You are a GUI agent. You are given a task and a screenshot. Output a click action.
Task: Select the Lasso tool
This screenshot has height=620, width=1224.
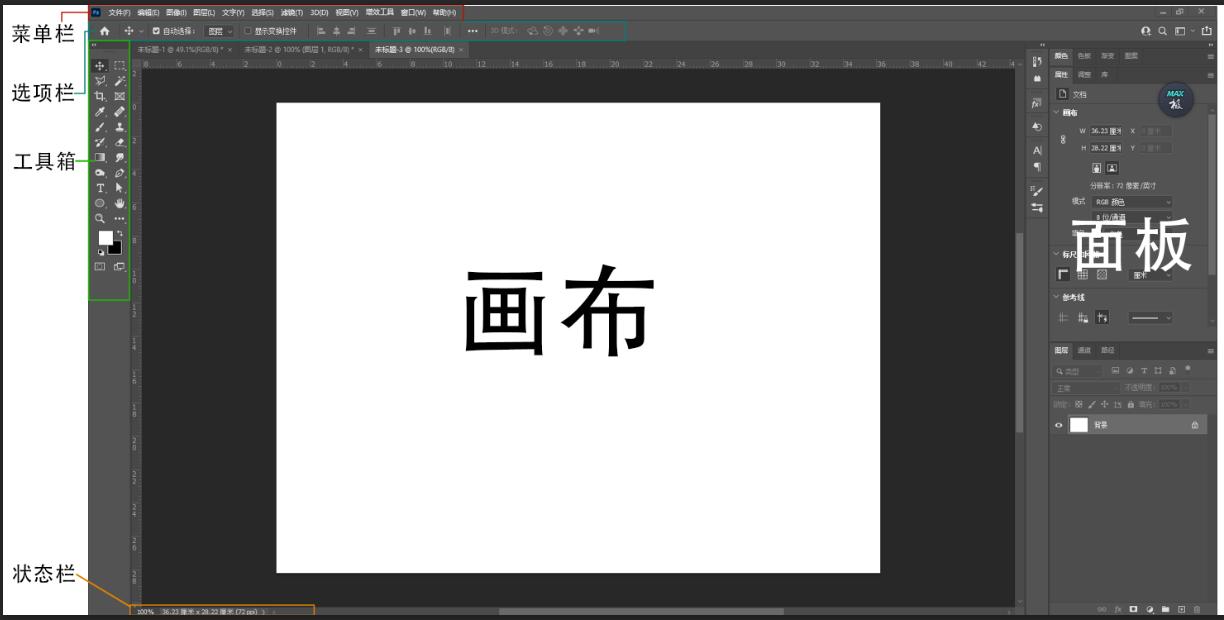click(x=98, y=80)
